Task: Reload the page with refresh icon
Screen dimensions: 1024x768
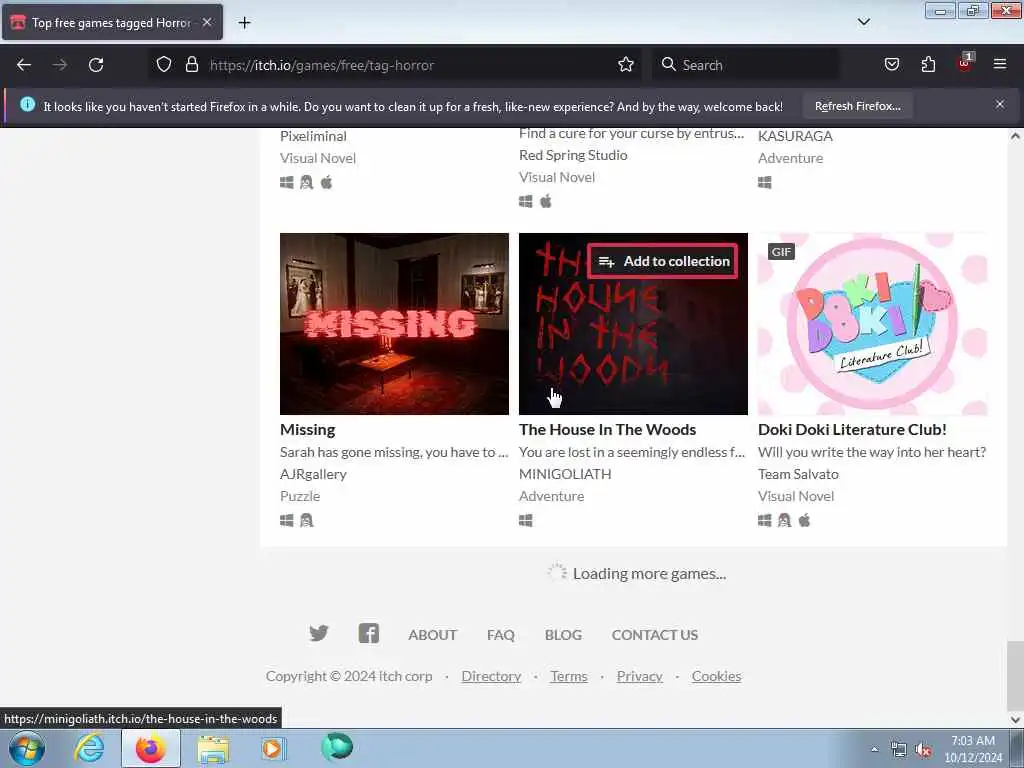Action: 96,65
